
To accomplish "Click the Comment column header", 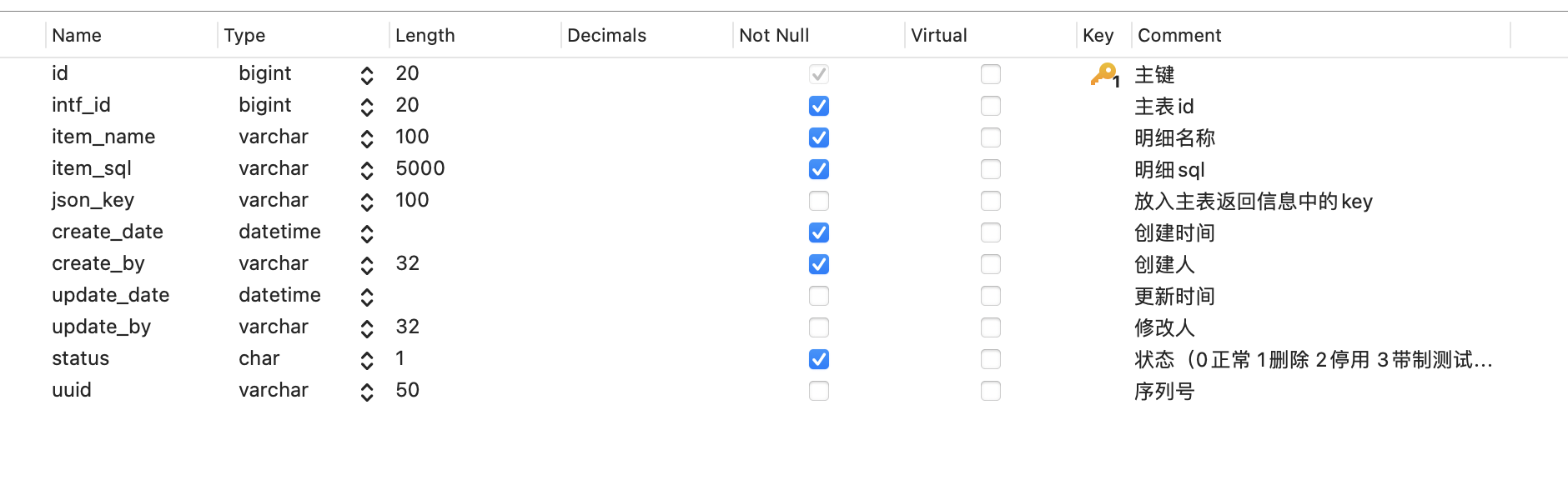I will pos(1179,35).
